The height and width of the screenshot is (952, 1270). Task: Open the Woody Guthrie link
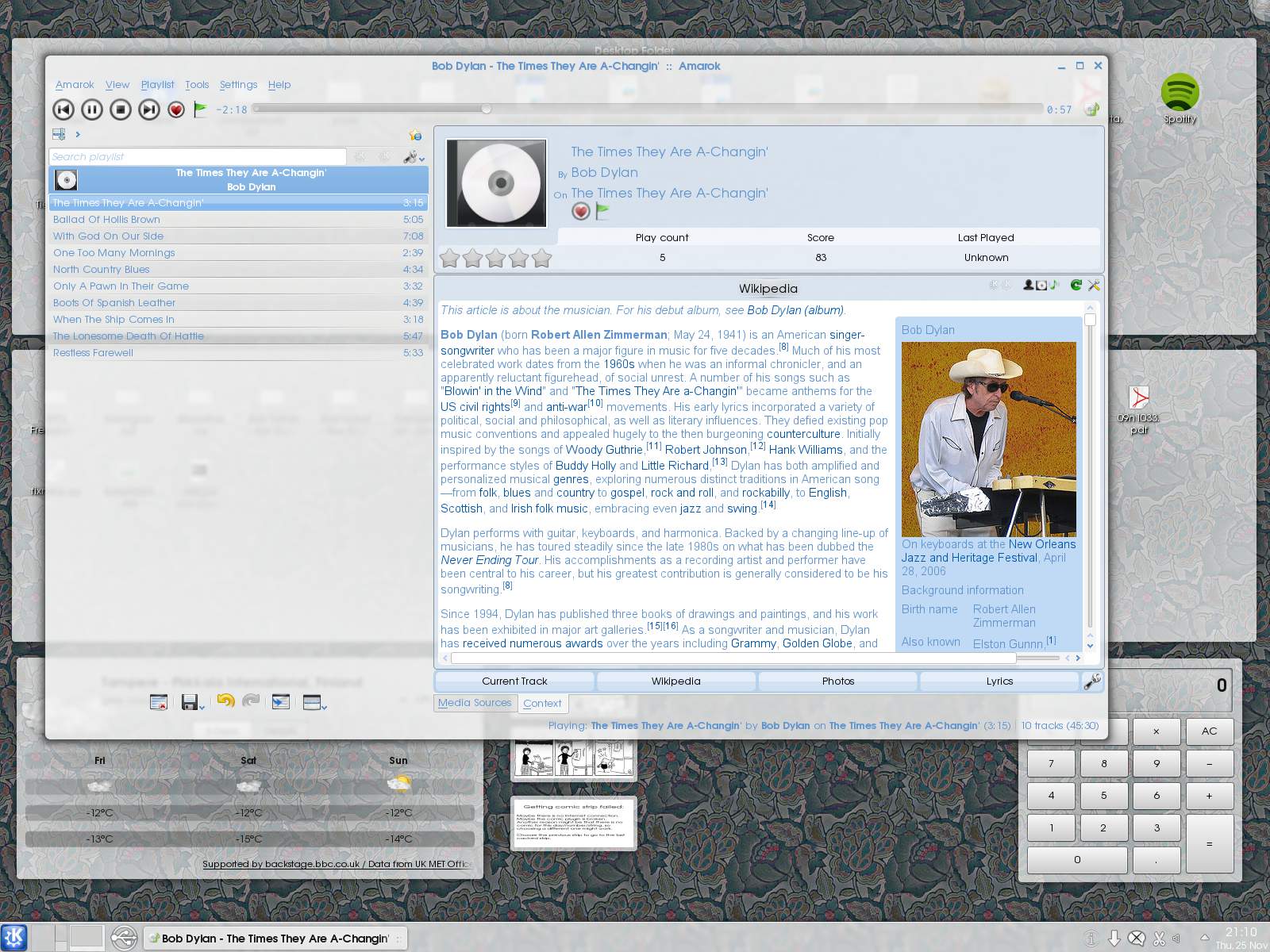click(x=603, y=450)
